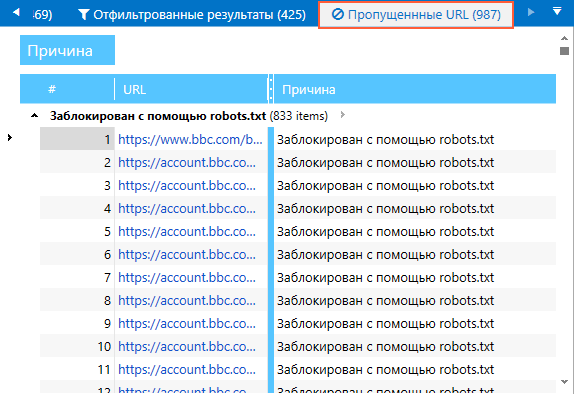Viewport: 576px width, 394px height.
Task: Switch to Отфильтрованные результаты (425) tab
Action: tap(192, 15)
